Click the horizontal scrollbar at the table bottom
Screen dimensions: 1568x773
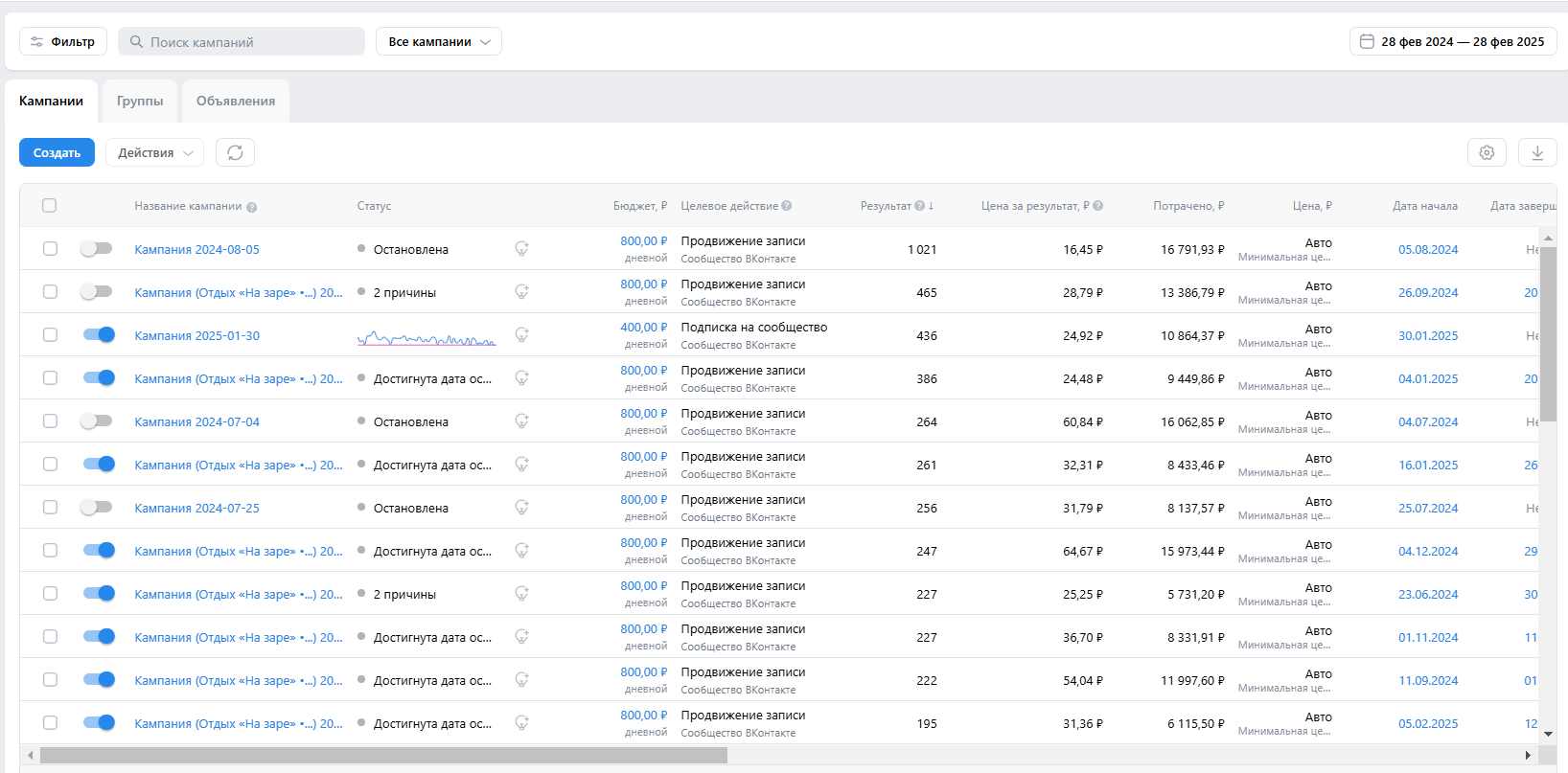point(383,756)
